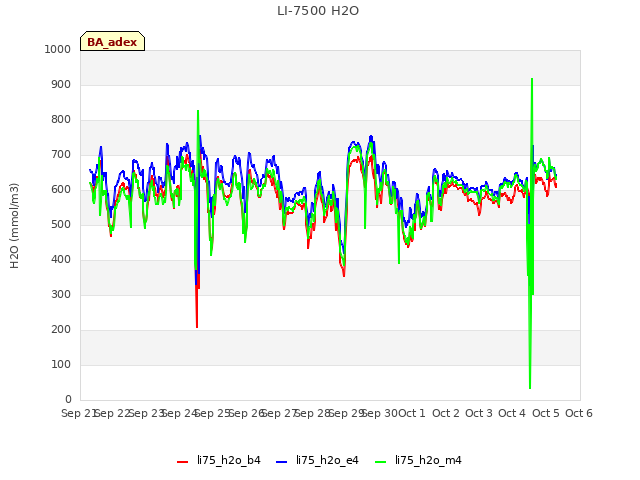This screenshot has height=480, width=640.
Task: Toggle the li75_h2o_e4 legend entry
Action: click(x=317, y=460)
